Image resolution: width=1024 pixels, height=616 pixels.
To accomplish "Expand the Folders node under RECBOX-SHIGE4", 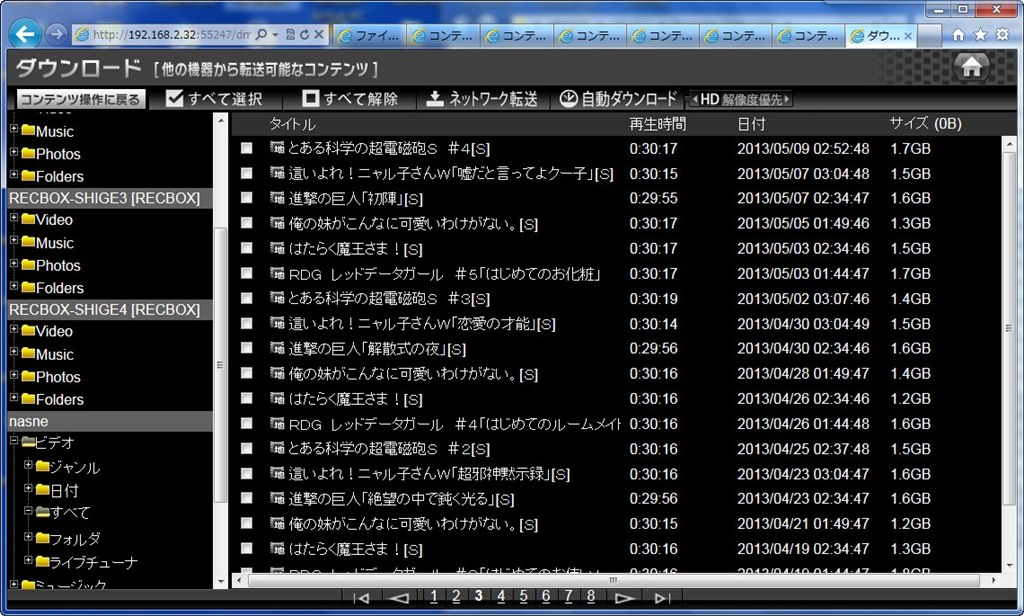I will pos(14,397).
